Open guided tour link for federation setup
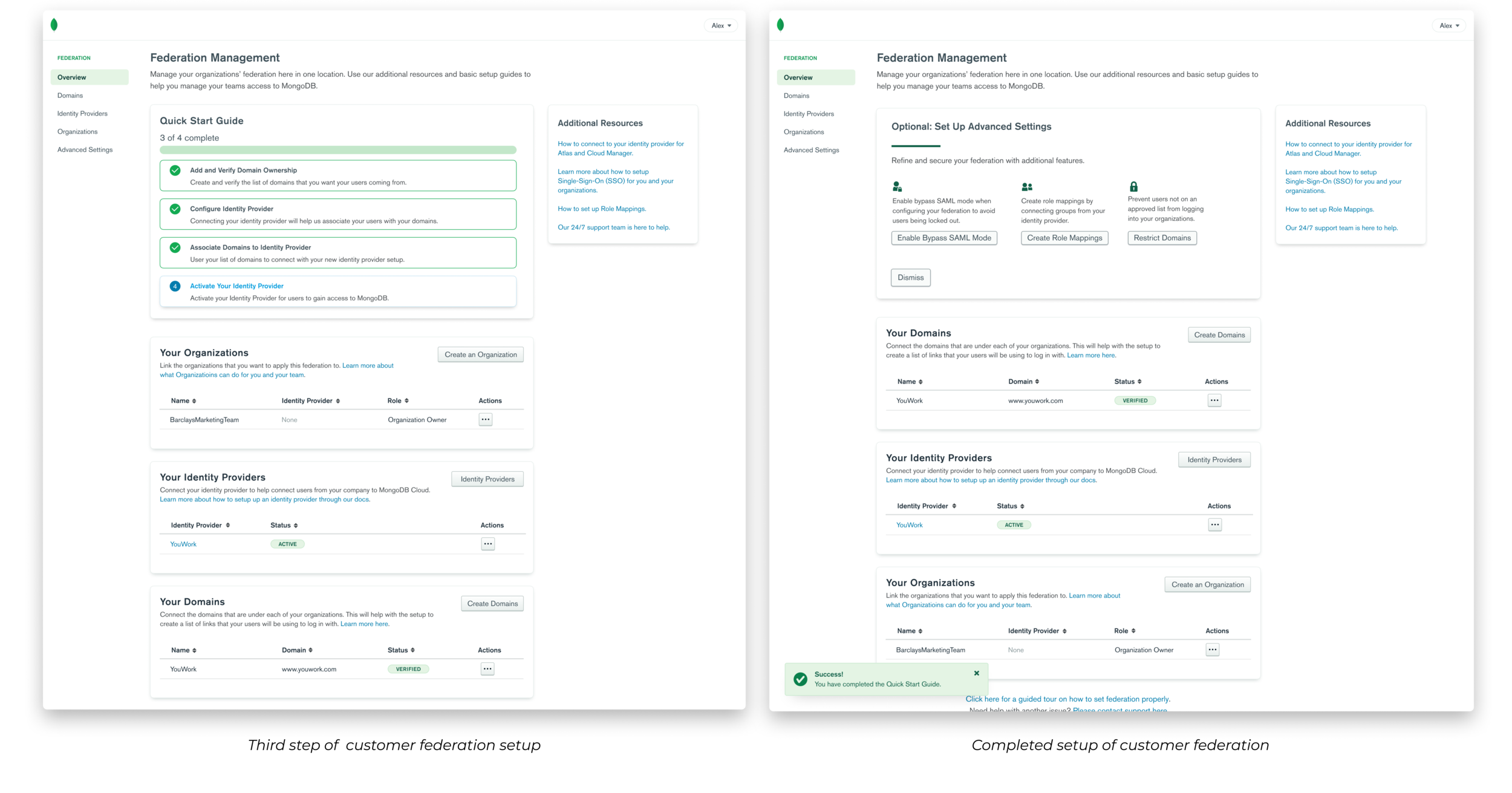Screen dimensions: 1512x793 (1067, 699)
